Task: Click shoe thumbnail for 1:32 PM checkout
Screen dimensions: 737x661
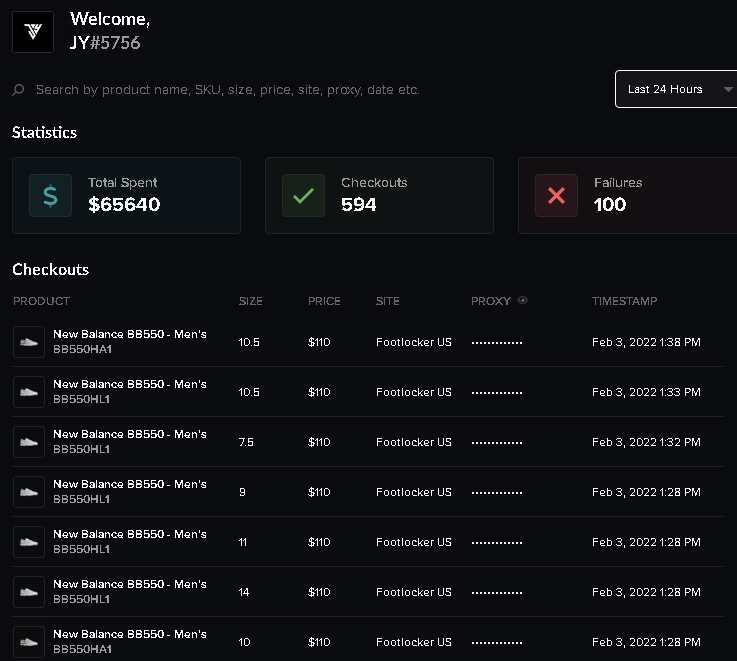Action: point(29,442)
